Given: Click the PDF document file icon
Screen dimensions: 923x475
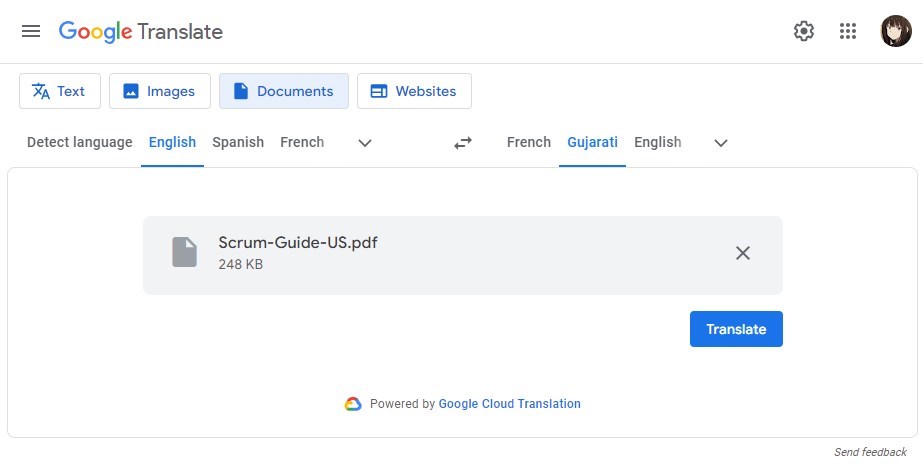Looking at the screenshot, I should tap(184, 252).
